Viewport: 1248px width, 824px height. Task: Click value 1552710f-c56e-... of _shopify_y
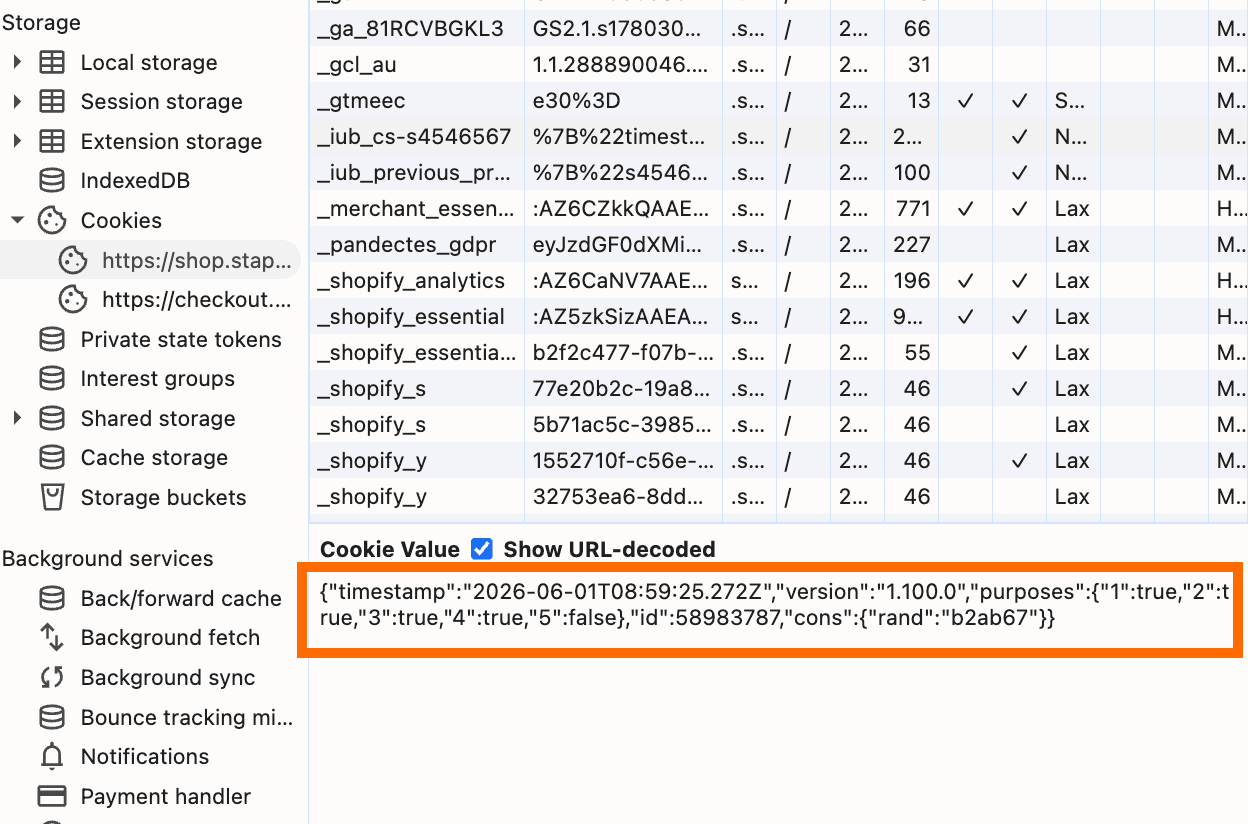(625, 461)
